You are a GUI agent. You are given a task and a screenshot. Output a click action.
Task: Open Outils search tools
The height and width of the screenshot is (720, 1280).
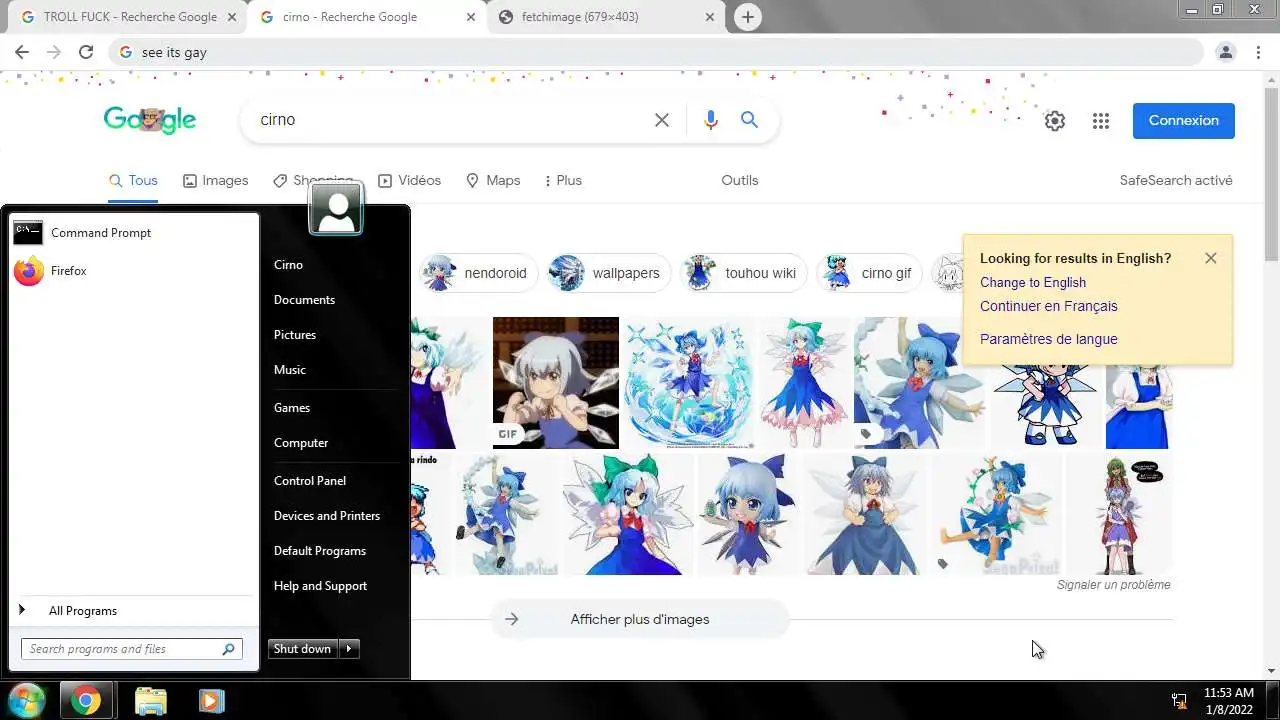pos(740,181)
